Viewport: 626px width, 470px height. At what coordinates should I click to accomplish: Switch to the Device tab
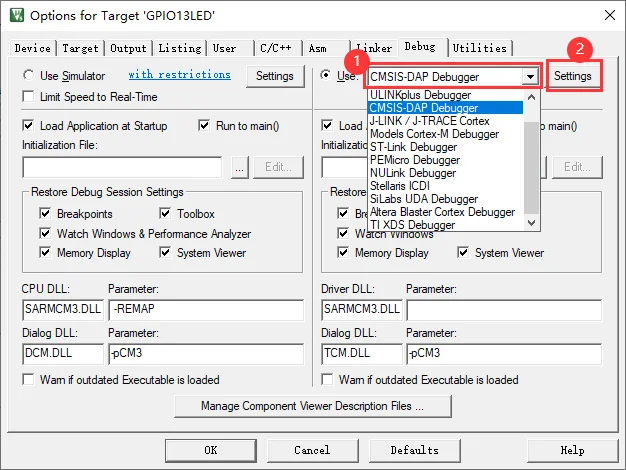[x=32, y=48]
